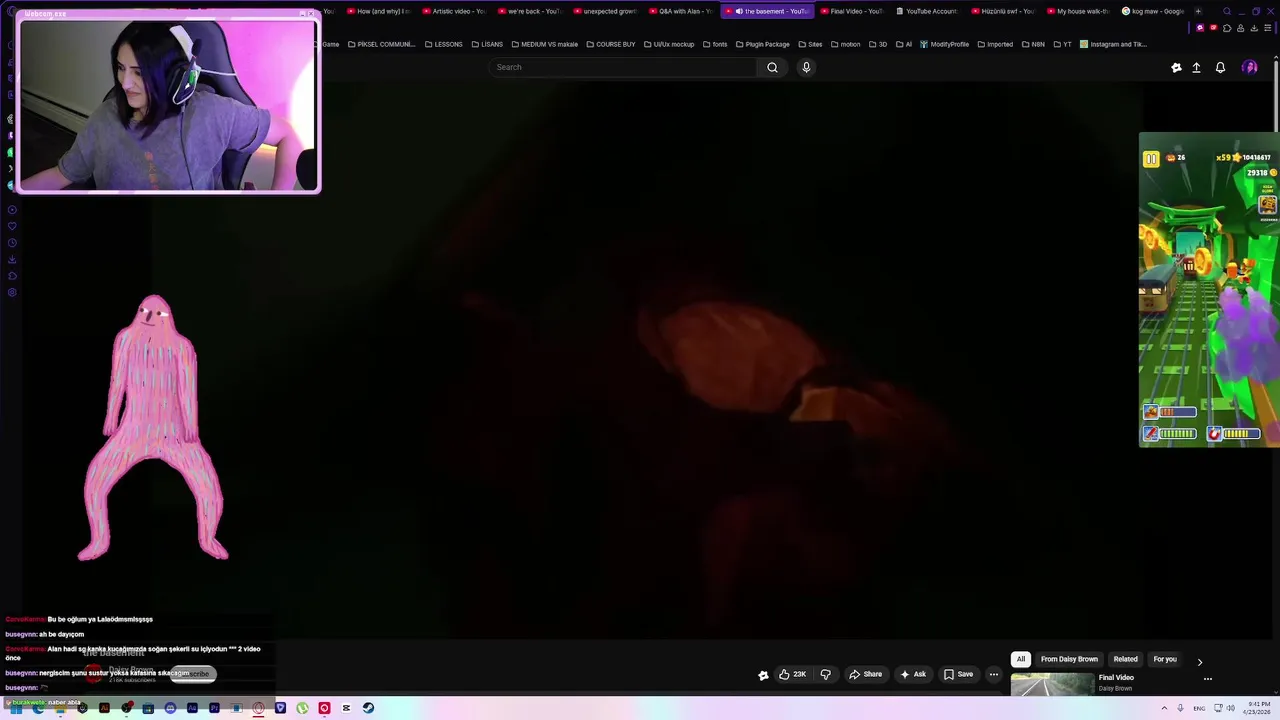The image size is (1280, 720).
Task: Open a new browser tab with plus
Action: pos(1199,11)
